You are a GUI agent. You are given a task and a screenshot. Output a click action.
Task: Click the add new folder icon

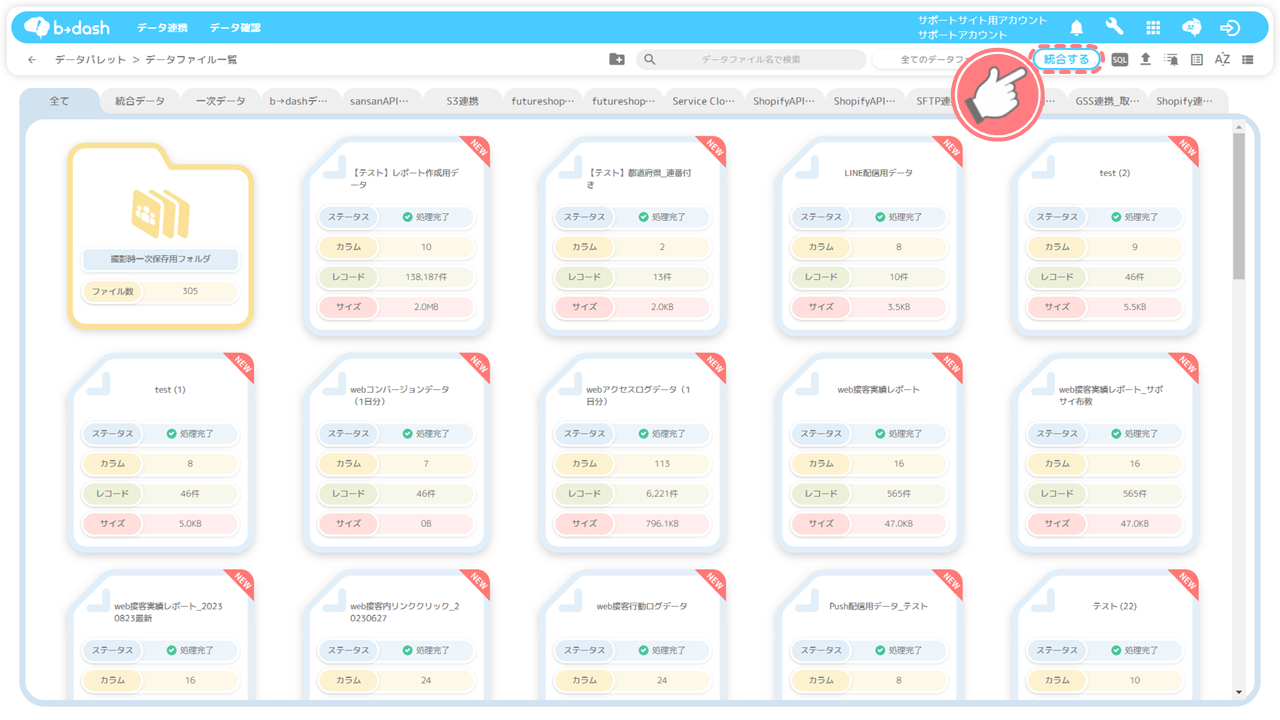[617, 60]
